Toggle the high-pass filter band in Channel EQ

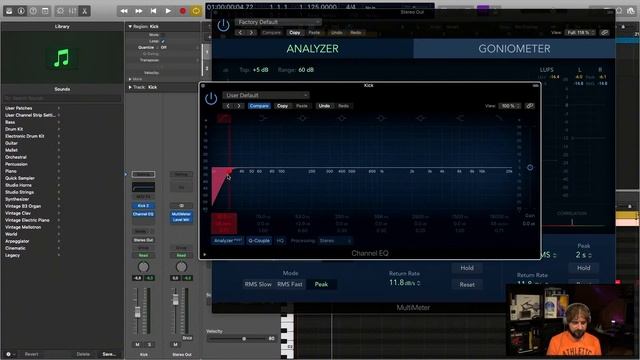pyautogui.click(x=223, y=118)
